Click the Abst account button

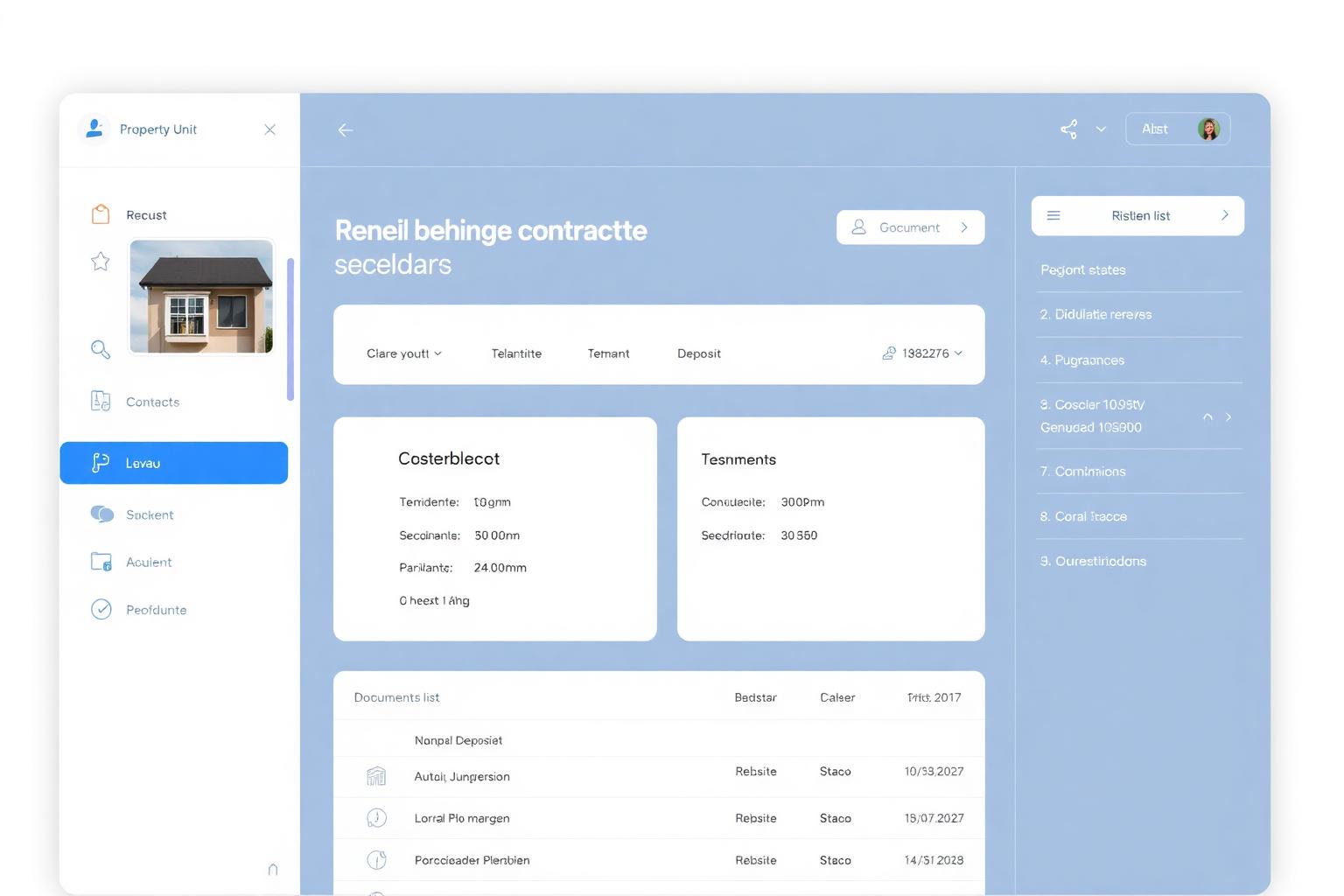[1178, 129]
